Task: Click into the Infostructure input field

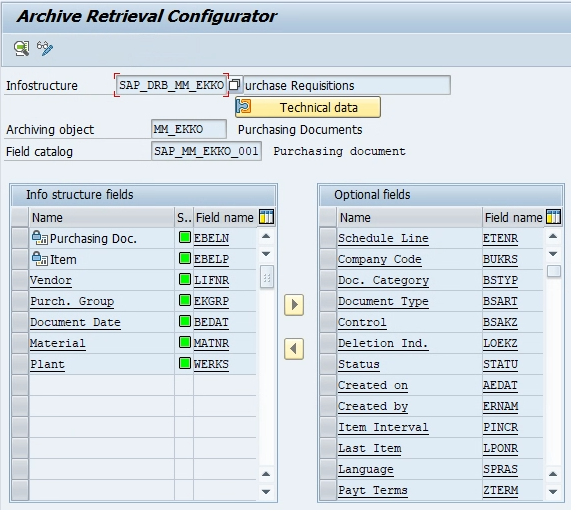Action: (171, 85)
